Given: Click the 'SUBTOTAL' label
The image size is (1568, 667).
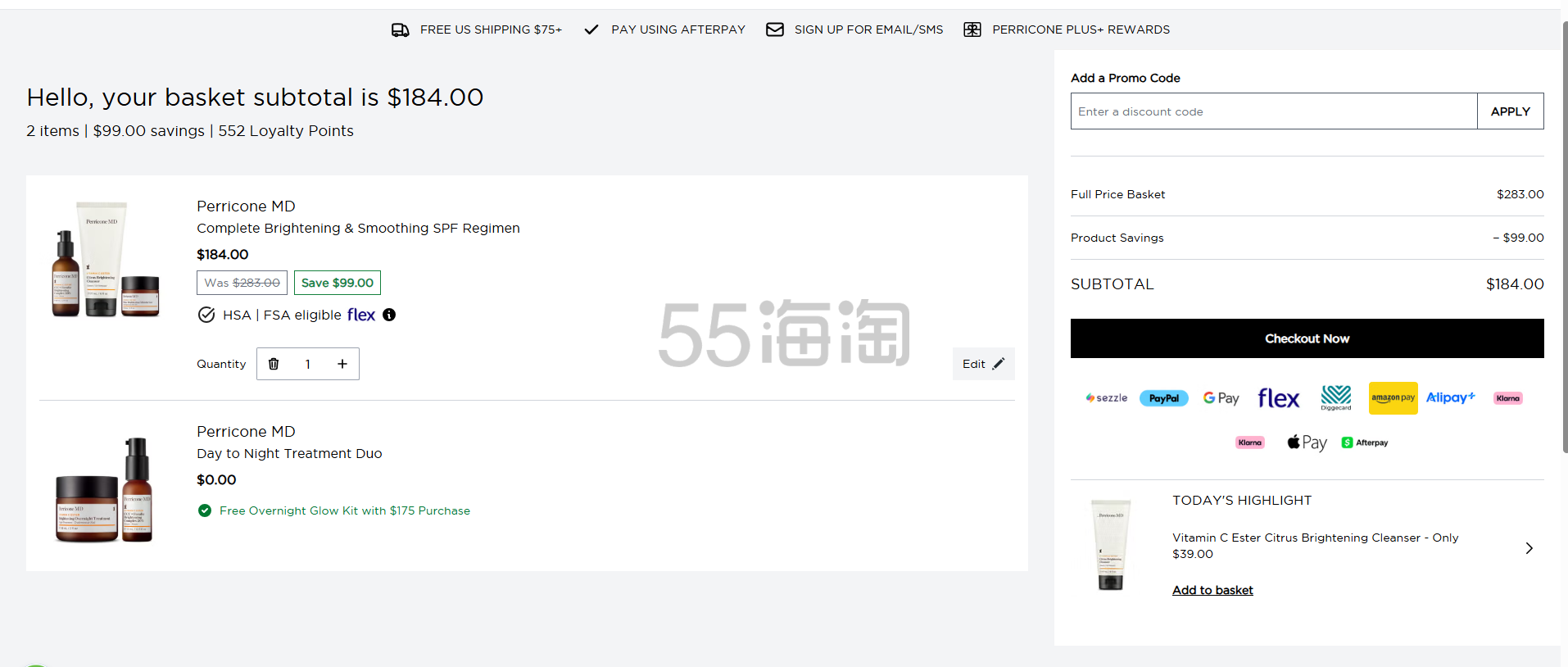Looking at the screenshot, I should [1112, 284].
